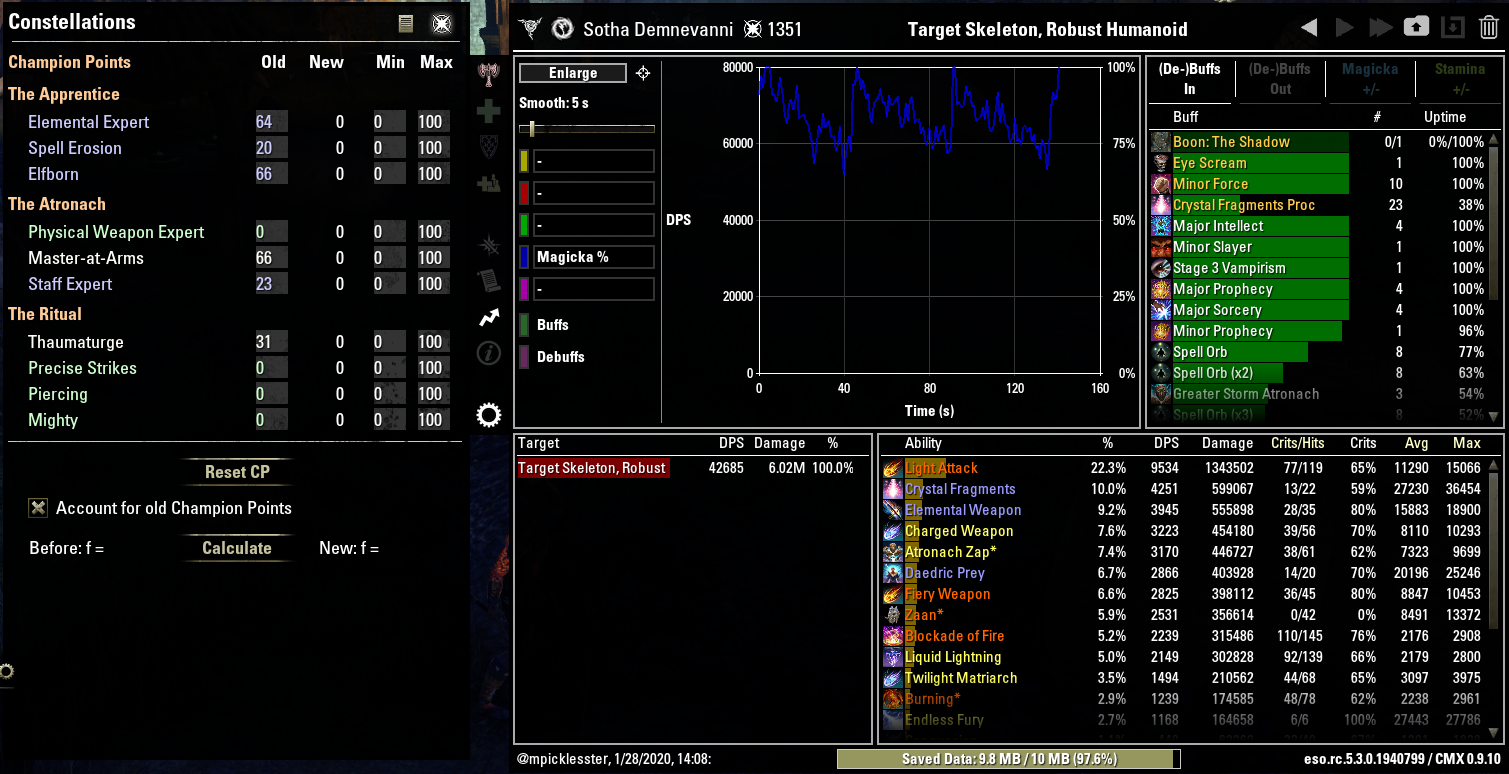Image resolution: width=1509 pixels, height=774 pixels.
Task: Click the Crystal Fragments ability icon
Action: [893, 489]
